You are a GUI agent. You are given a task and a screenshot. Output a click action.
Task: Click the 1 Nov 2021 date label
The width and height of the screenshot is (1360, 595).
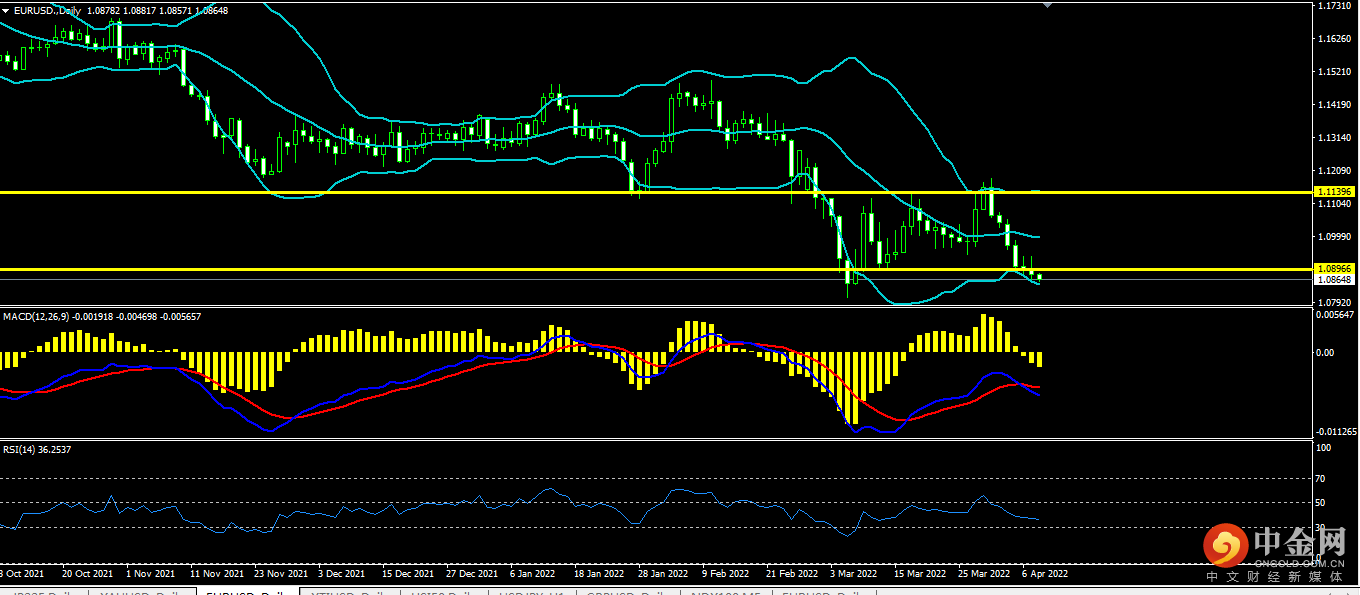tap(152, 574)
